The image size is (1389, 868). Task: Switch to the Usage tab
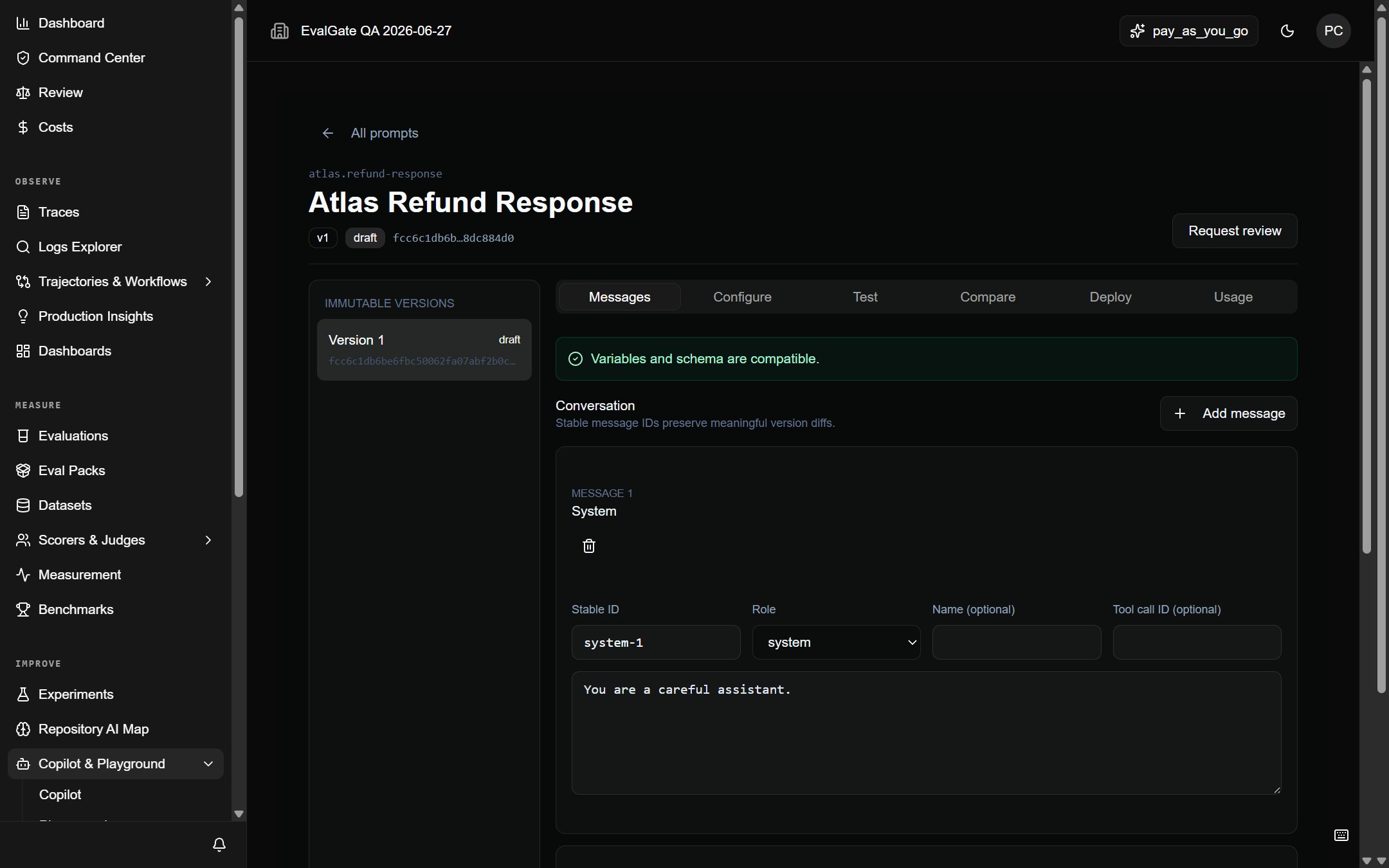(x=1233, y=297)
